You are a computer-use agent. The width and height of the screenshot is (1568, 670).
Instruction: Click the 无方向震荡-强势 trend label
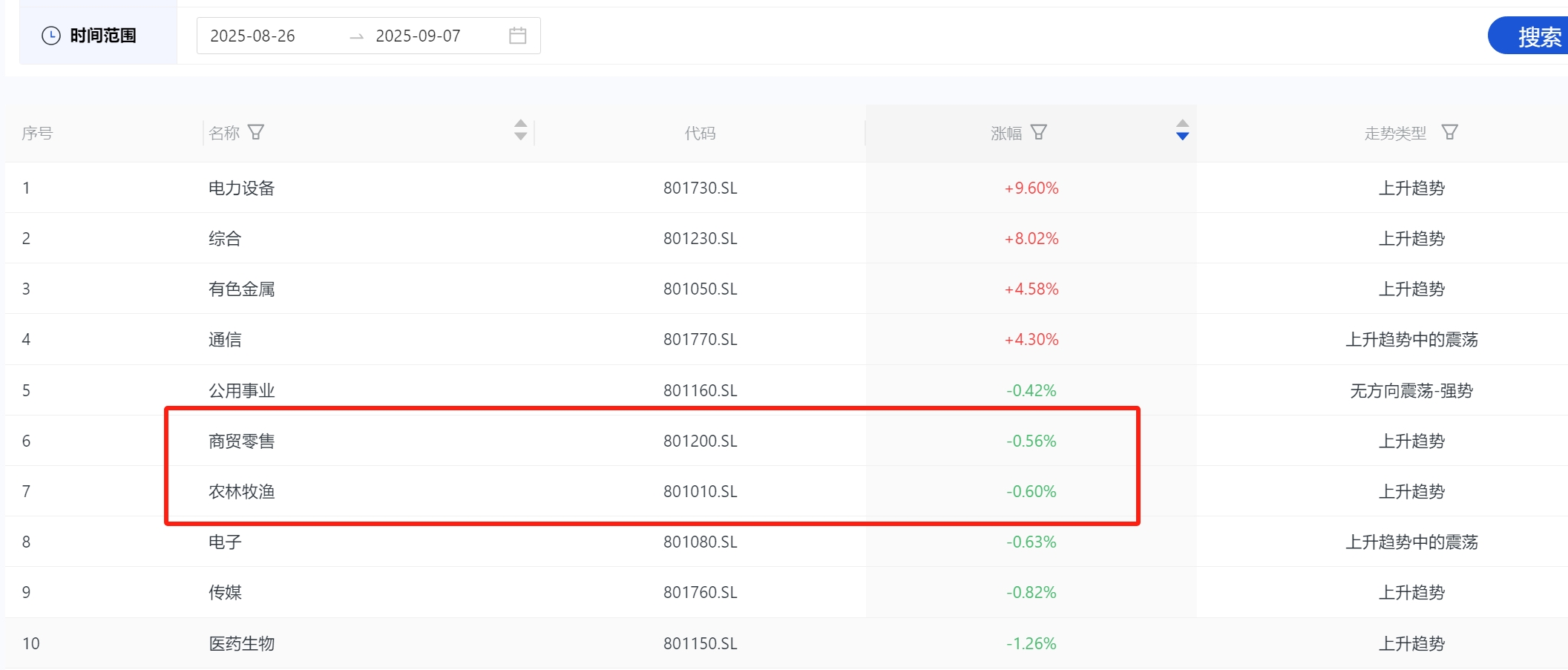1411,391
